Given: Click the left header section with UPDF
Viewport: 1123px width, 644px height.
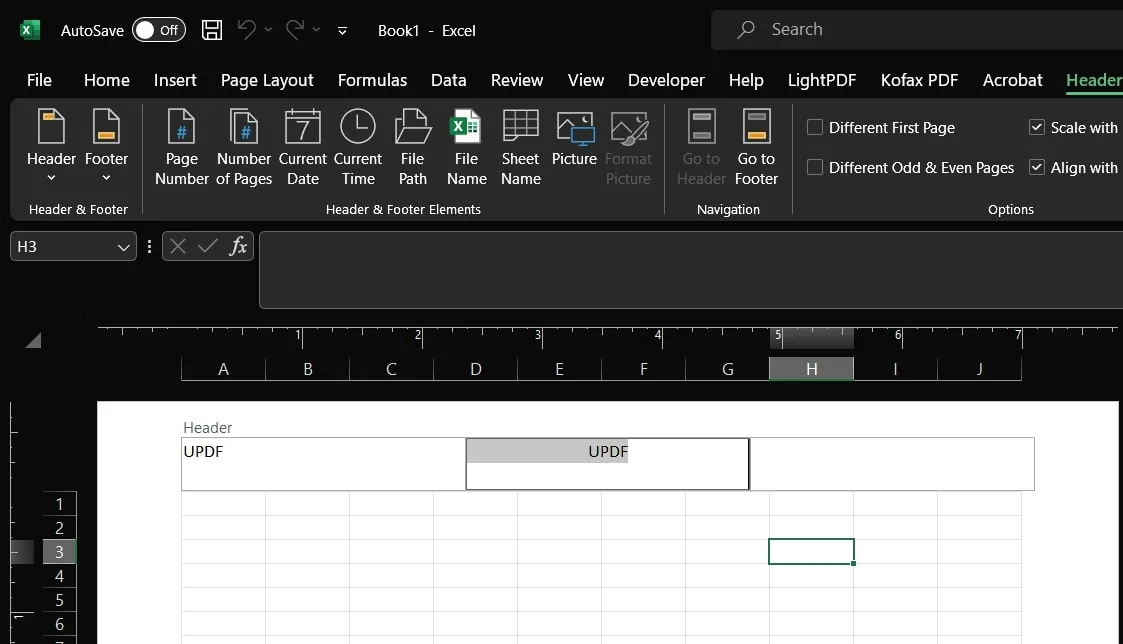Looking at the screenshot, I should pos(323,464).
